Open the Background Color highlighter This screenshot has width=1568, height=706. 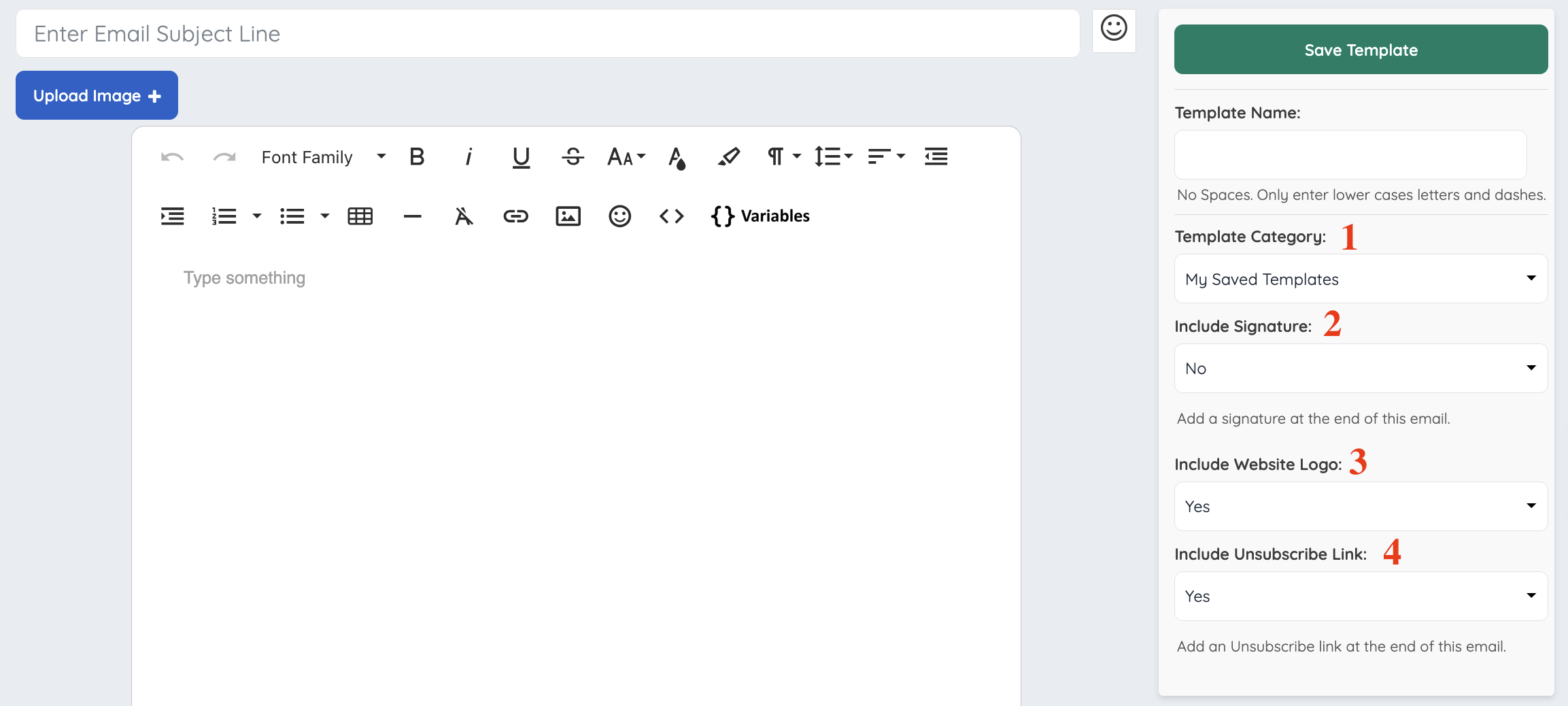729,157
